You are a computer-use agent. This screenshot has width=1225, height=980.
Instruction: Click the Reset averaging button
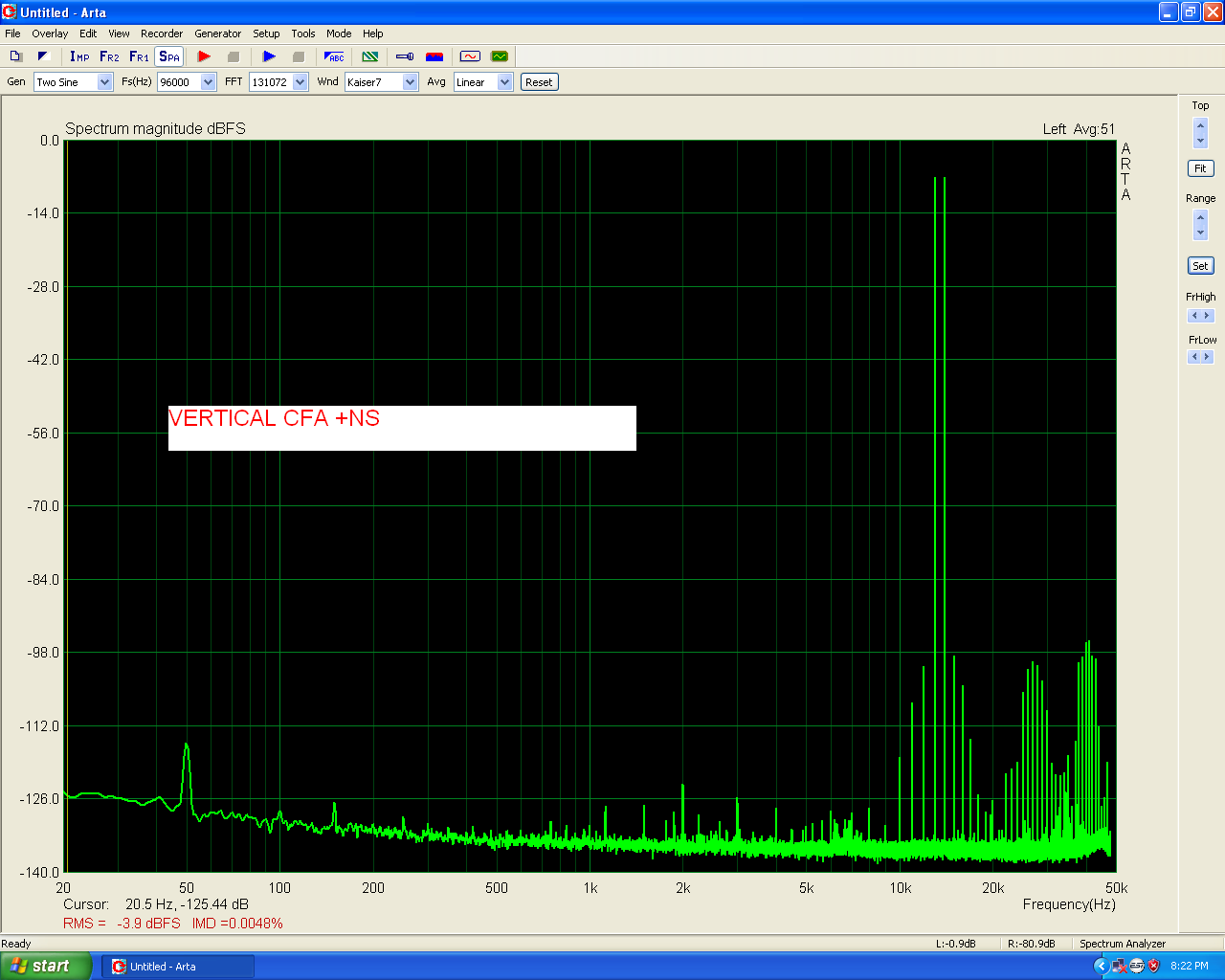click(539, 82)
